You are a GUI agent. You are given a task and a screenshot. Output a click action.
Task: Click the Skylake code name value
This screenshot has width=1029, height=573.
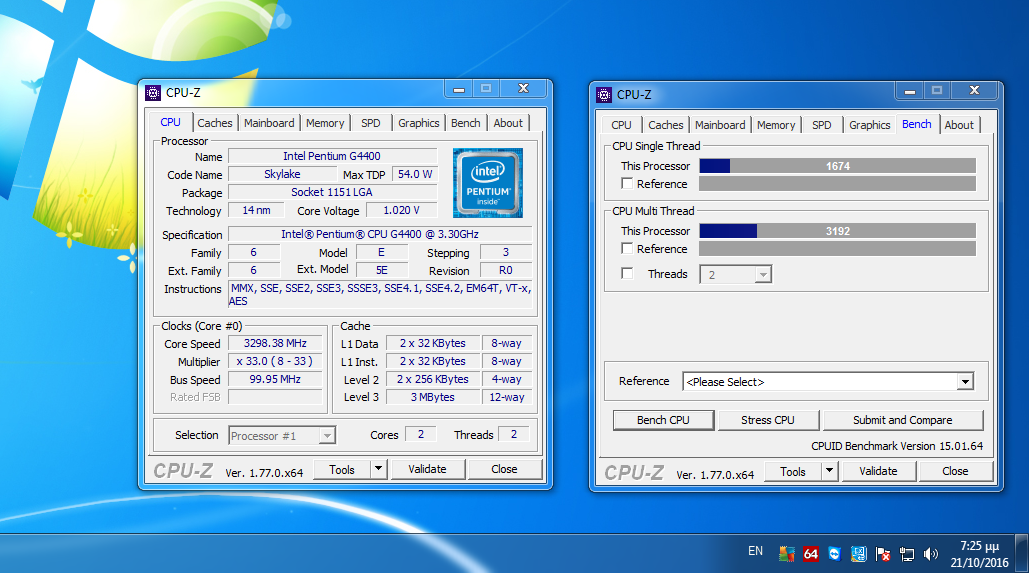pos(282,175)
